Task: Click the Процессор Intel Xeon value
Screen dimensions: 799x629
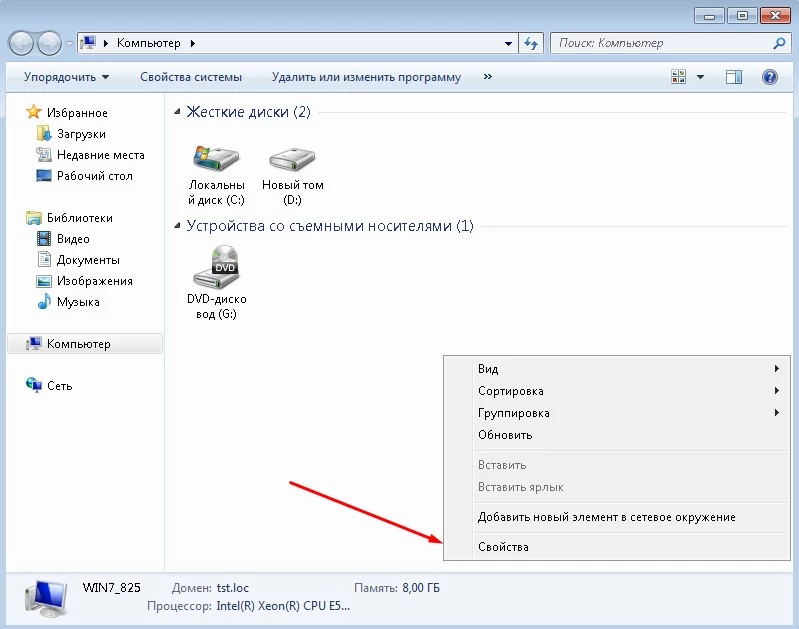Action: pos(283,606)
